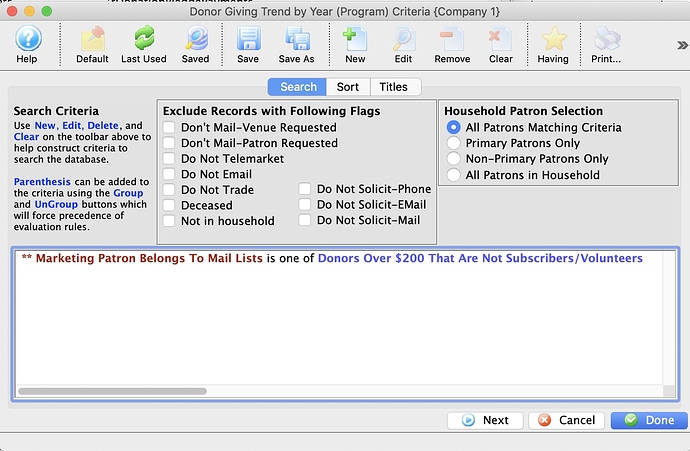Image resolution: width=690 pixels, height=451 pixels.
Task: Expand toolbar overflow chevron
Action: pyautogui.click(x=682, y=45)
